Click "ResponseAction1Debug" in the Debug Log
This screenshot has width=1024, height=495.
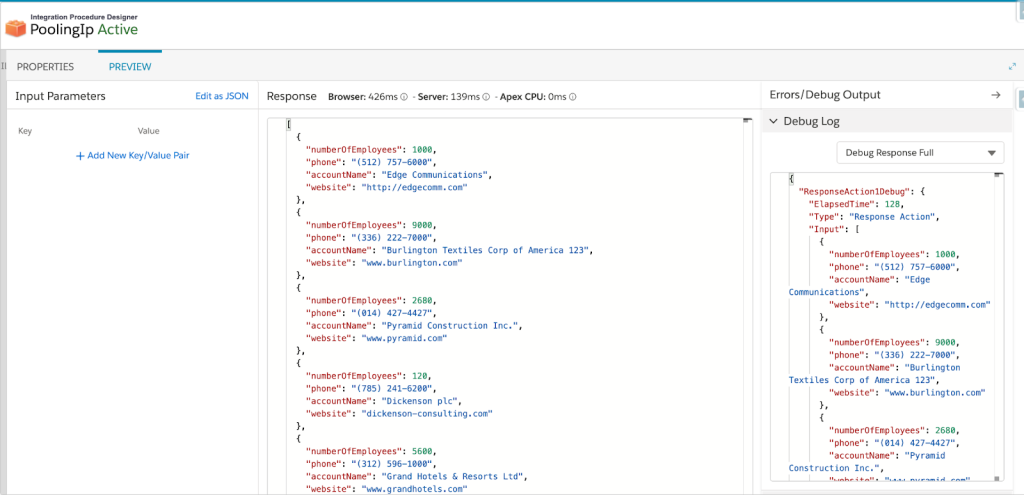[854, 192]
